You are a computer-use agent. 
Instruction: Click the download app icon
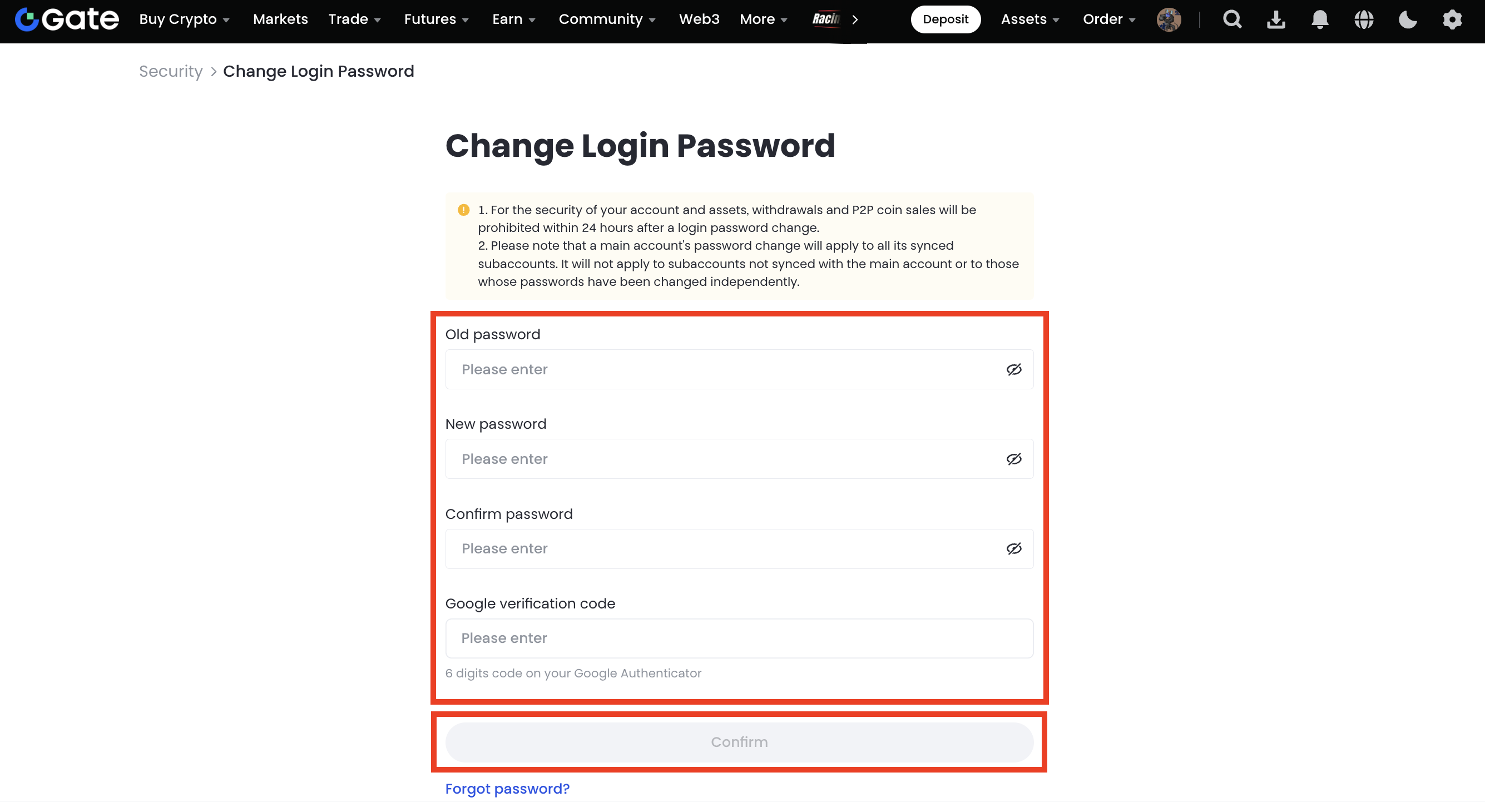1276,19
